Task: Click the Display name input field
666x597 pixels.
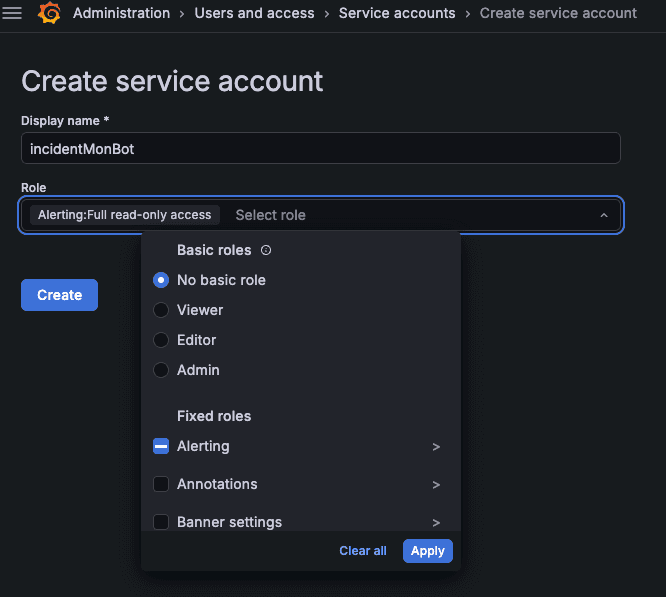Action: (321, 148)
